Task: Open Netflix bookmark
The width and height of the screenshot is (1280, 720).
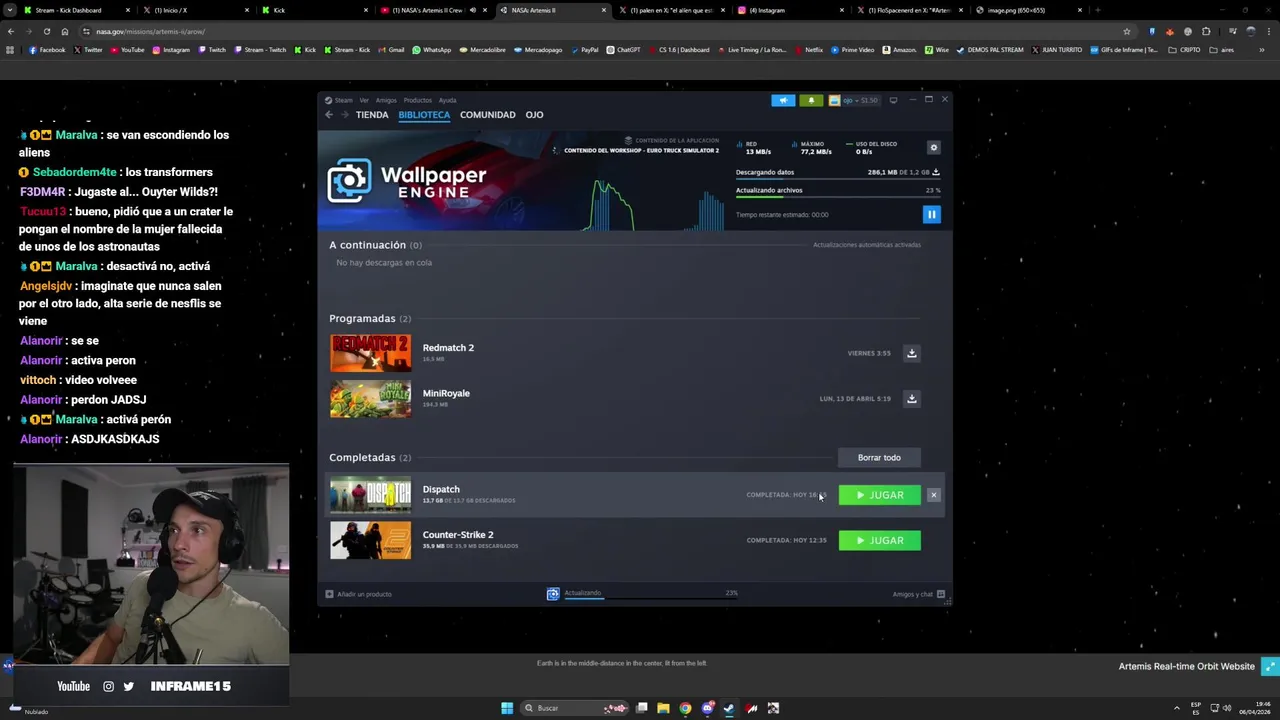Action: coord(809,50)
